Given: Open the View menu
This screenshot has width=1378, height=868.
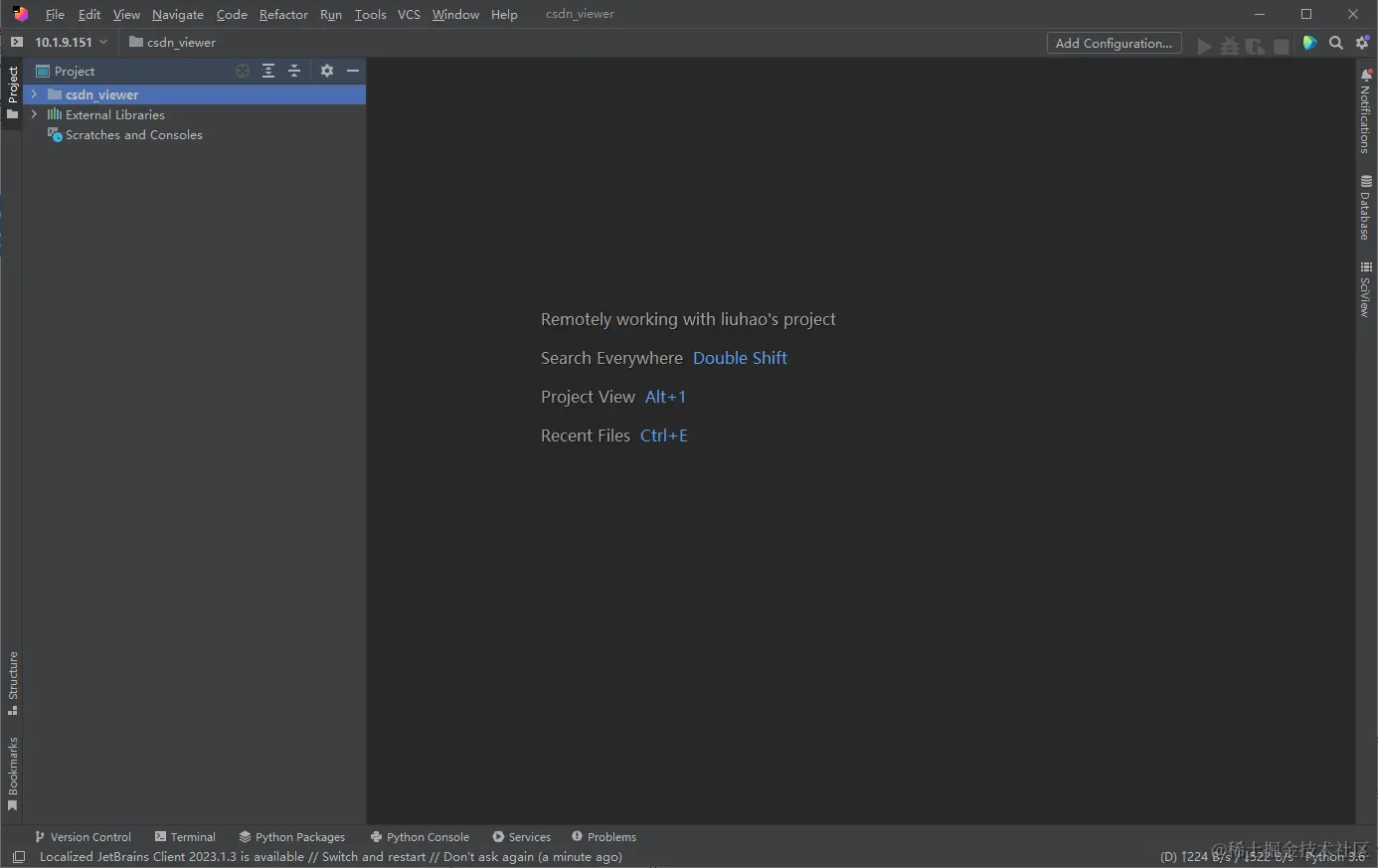Looking at the screenshot, I should click(126, 14).
